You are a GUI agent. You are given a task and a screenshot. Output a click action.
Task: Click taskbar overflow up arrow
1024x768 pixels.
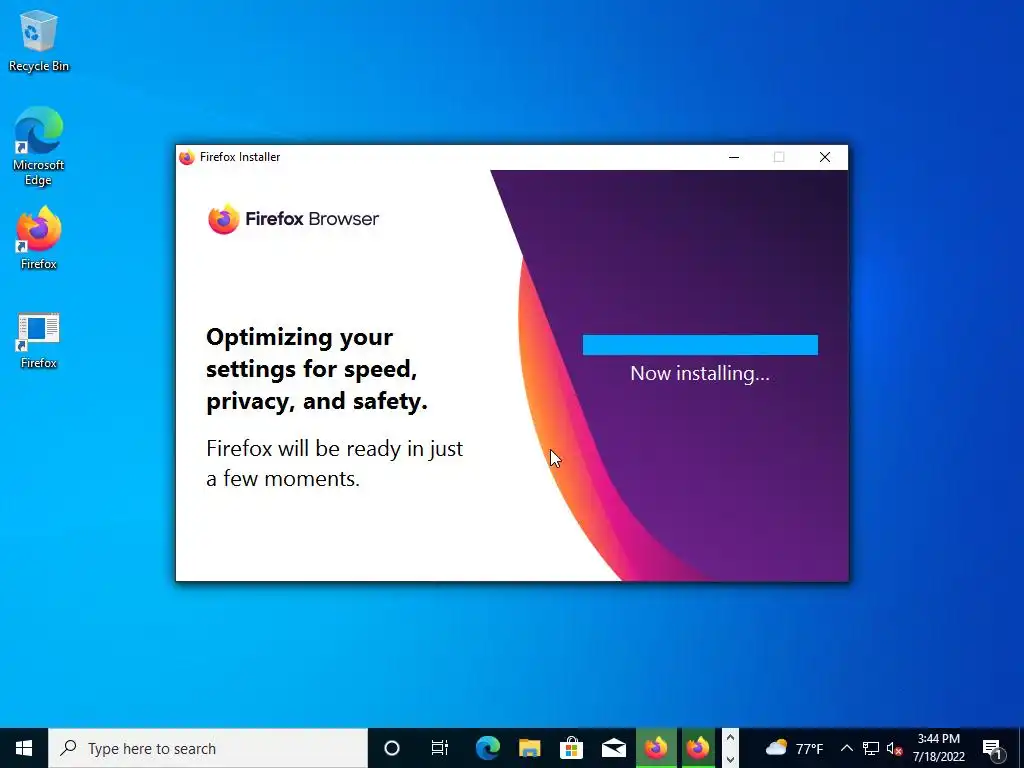click(730, 738)
